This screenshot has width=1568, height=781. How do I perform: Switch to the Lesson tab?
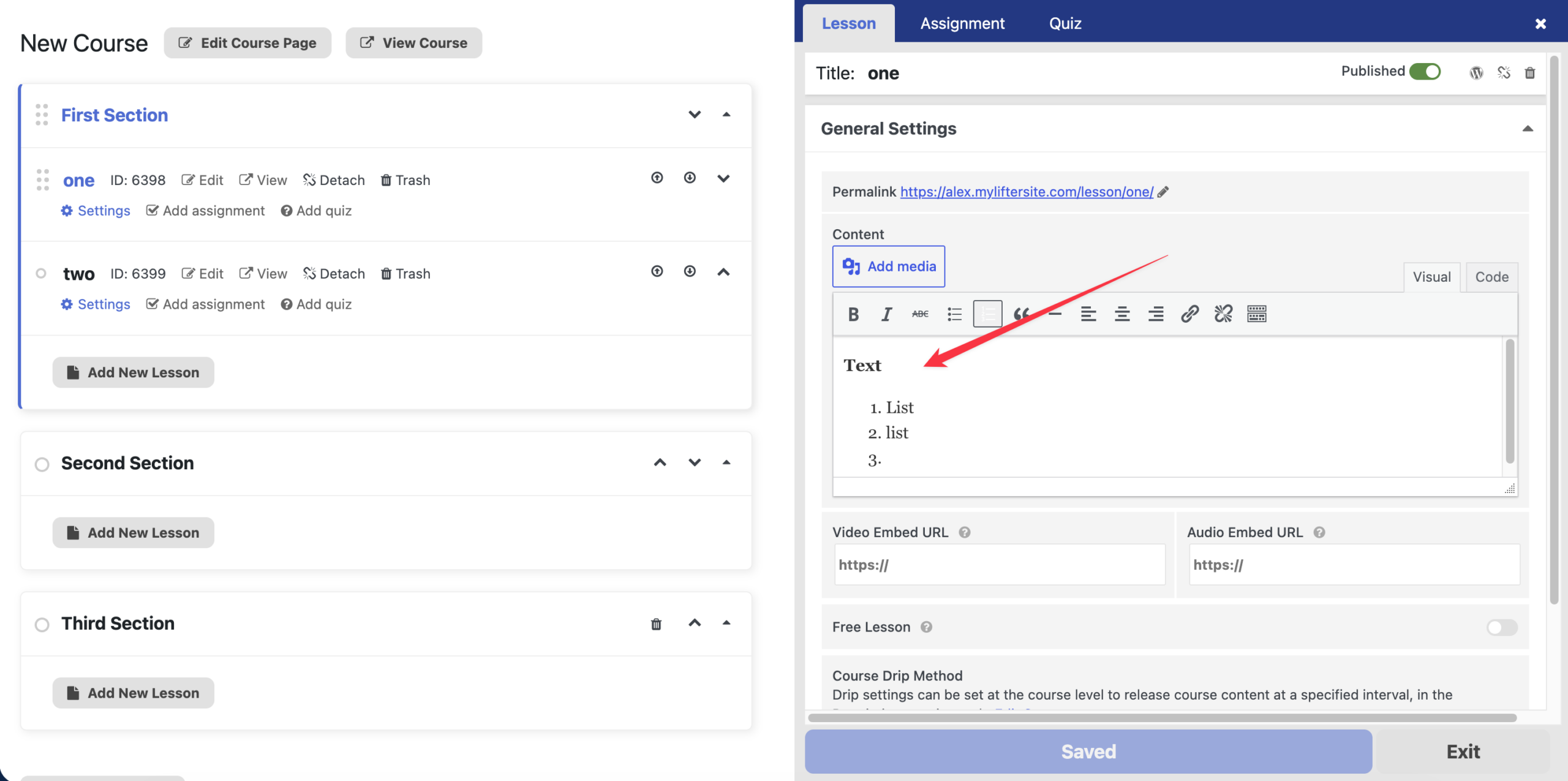pos(848,23)
